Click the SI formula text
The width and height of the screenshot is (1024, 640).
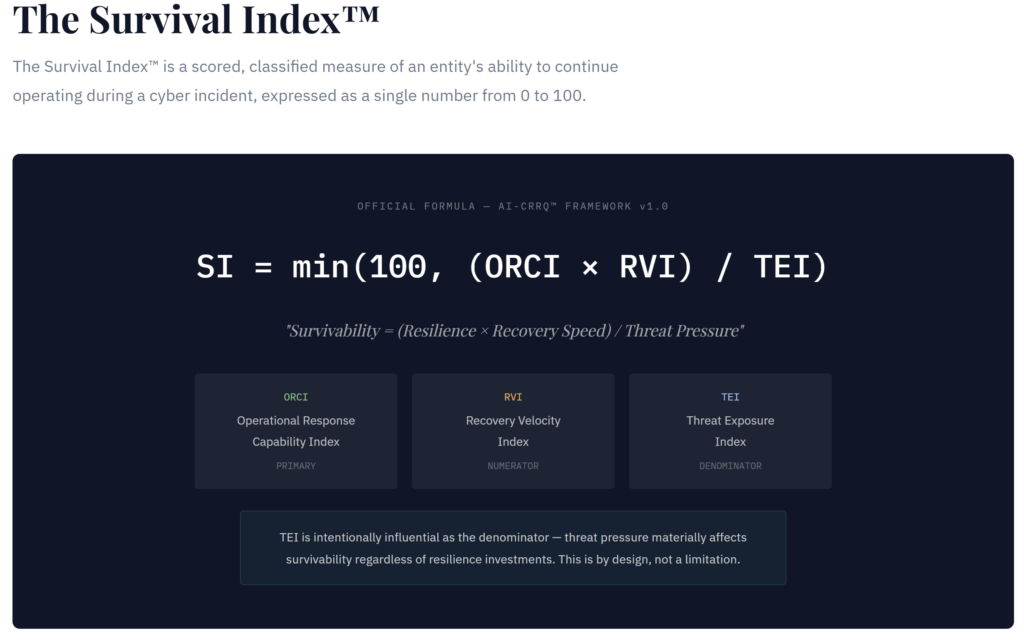pos(512,267)
